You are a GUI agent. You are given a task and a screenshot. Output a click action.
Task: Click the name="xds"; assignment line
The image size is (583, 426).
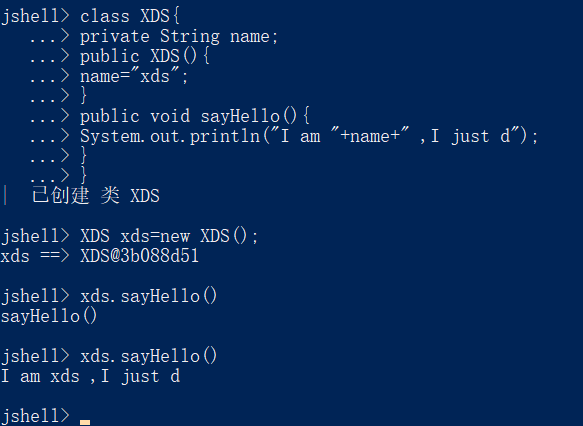[134, 76]
